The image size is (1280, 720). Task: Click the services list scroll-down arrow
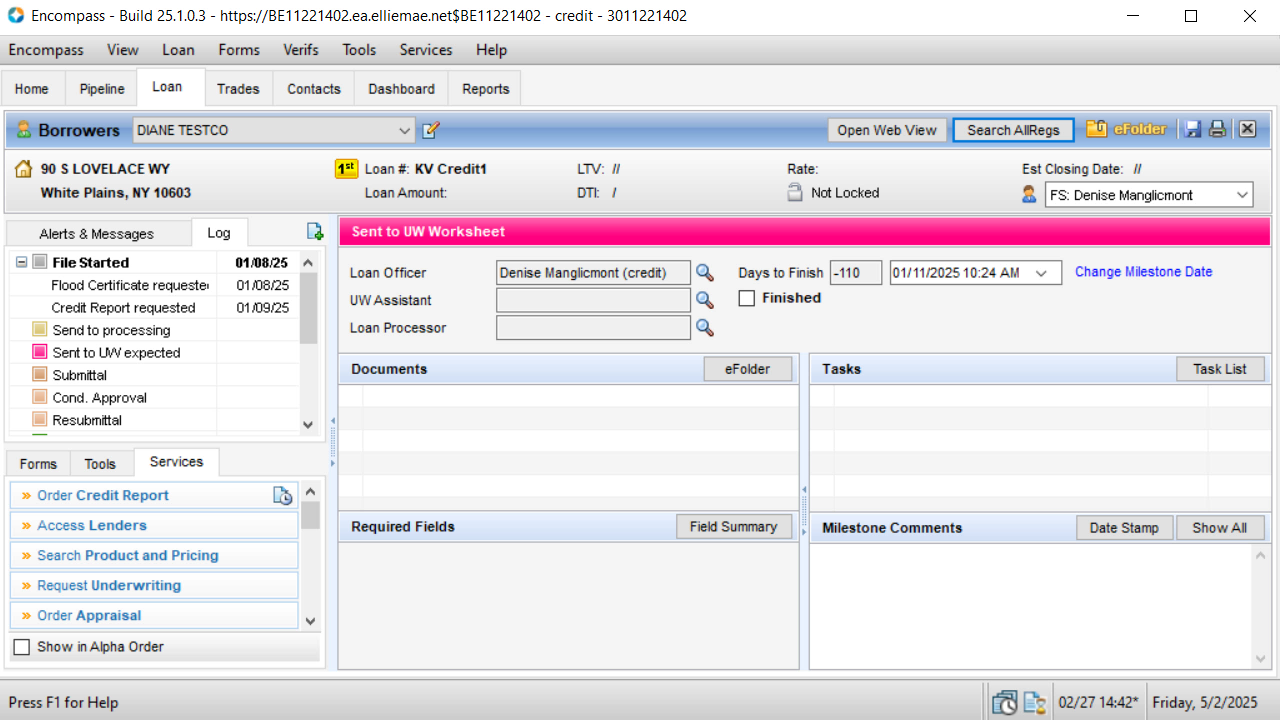[x=310, y=621]
